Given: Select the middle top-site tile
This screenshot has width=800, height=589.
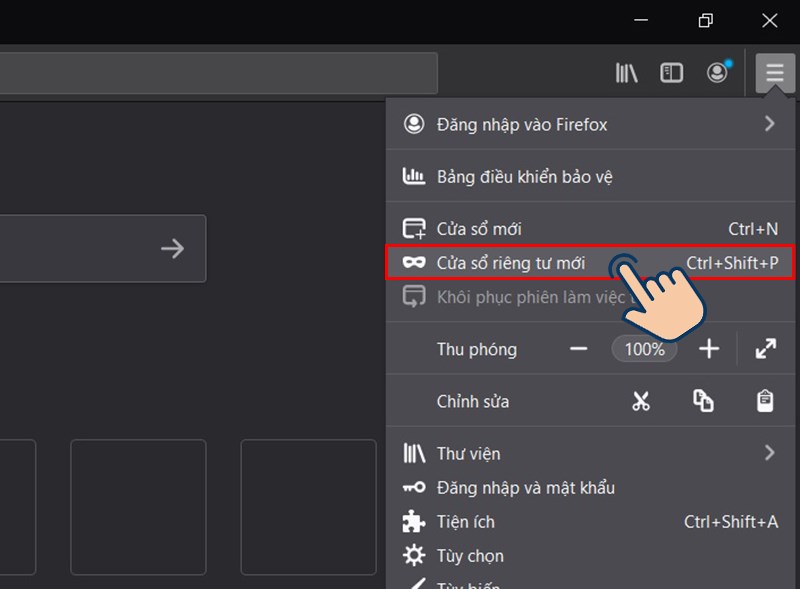Looking at the screenshot, I should pyautogui.click(x=138, y=507).
